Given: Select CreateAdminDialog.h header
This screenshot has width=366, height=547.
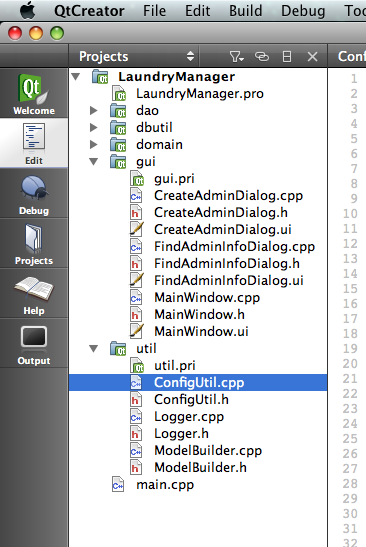Looking at the screenshot, I should coord(221,212).
